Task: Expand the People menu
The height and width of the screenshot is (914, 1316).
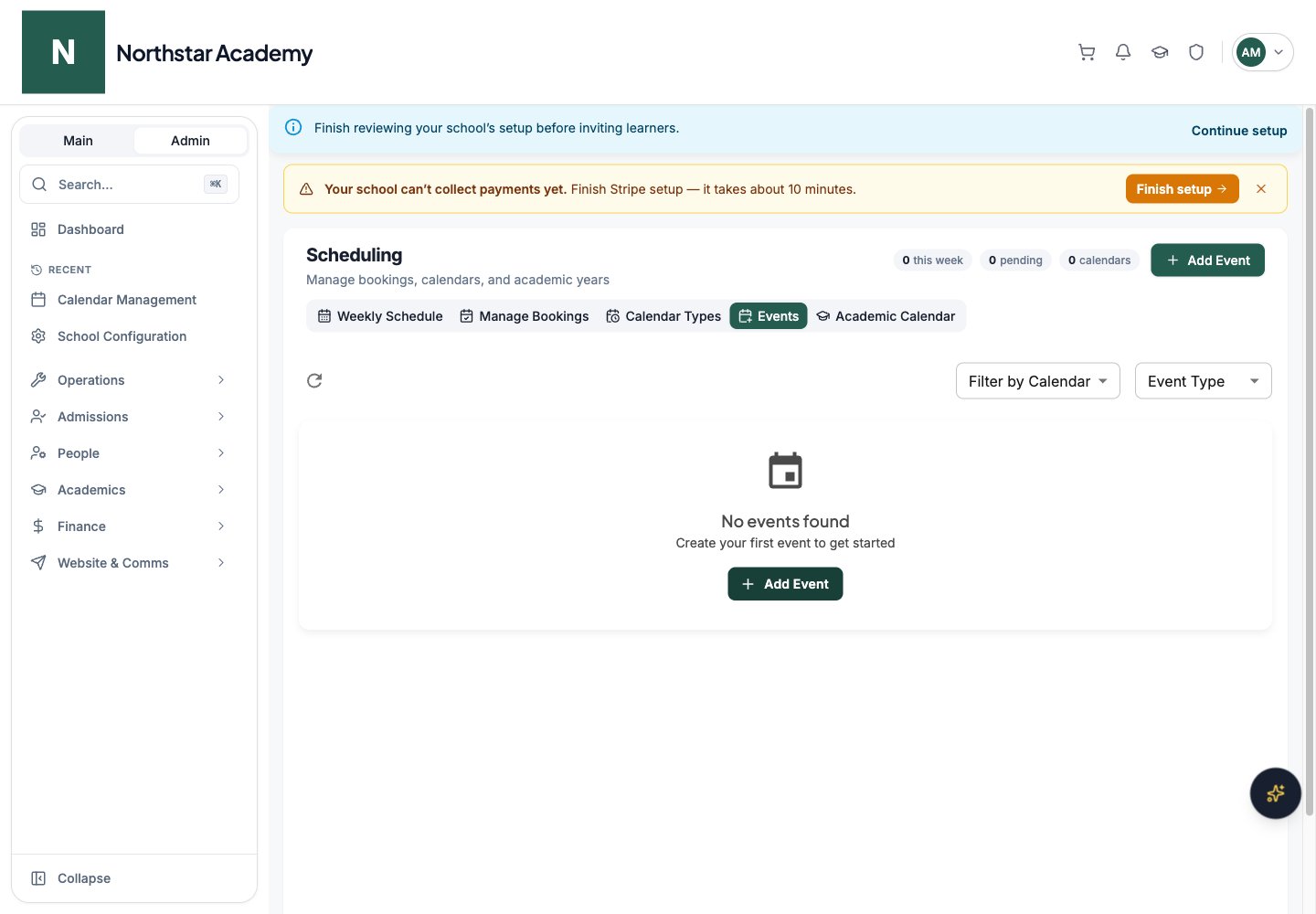Action: click(x=129, y=453)
